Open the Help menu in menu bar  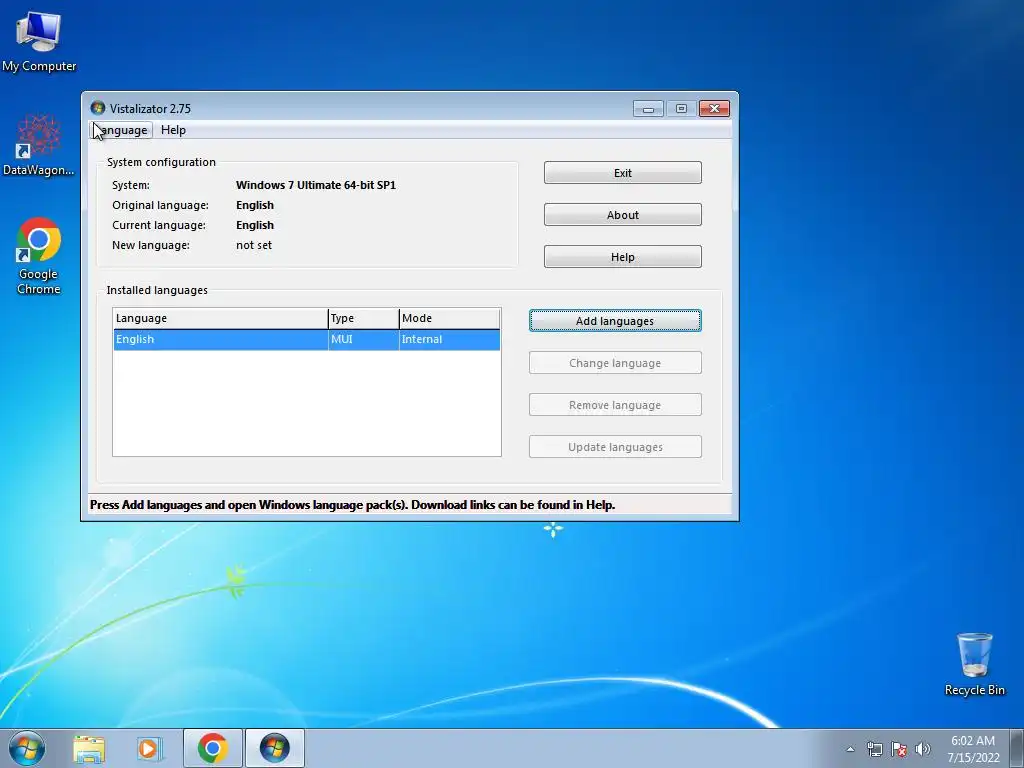point(173,130)
